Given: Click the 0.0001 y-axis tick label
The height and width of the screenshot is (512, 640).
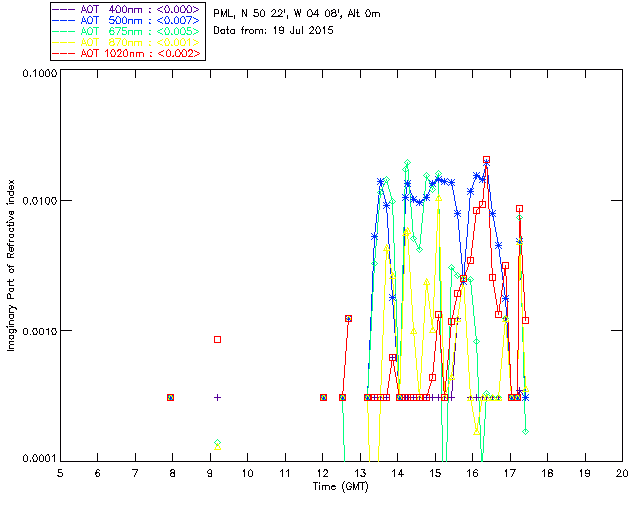Looking at the screenshot, I should point(37,458).
